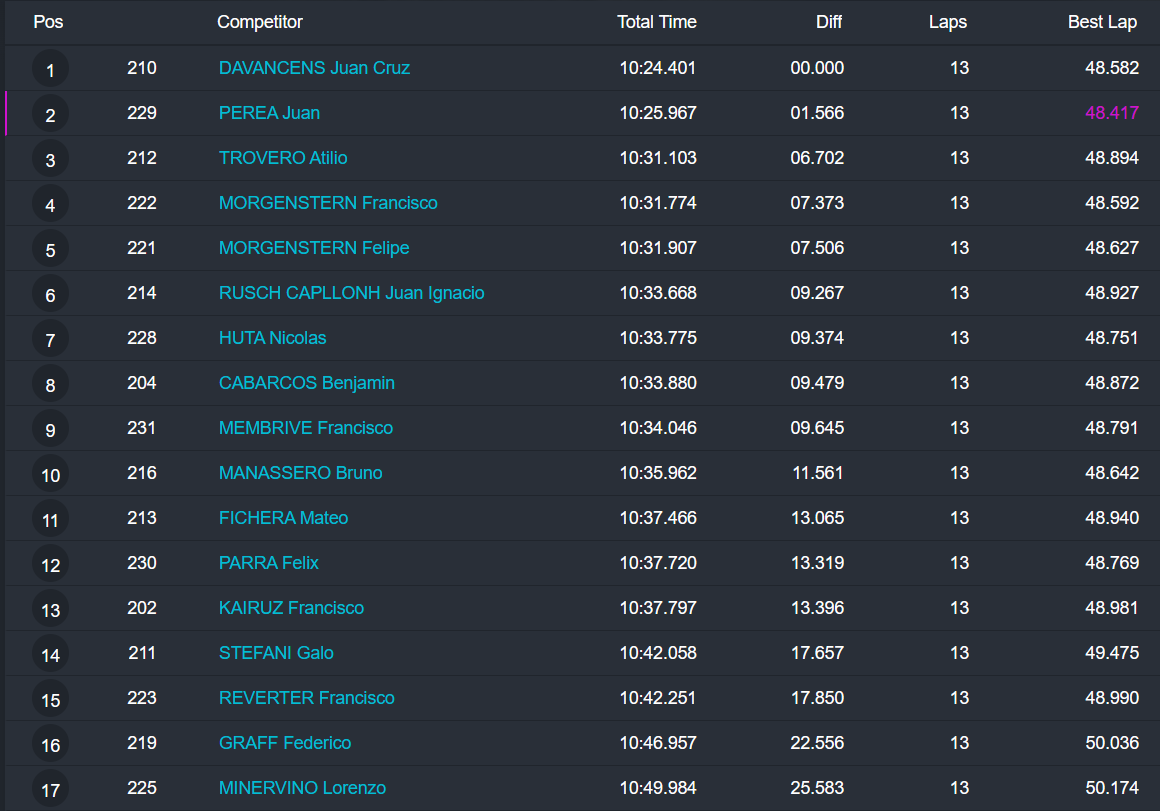Image resolution: width=1160 pixels, height=811 pixels.
Task: Click CABARCOS Benjamin name link
Action: 306,383
